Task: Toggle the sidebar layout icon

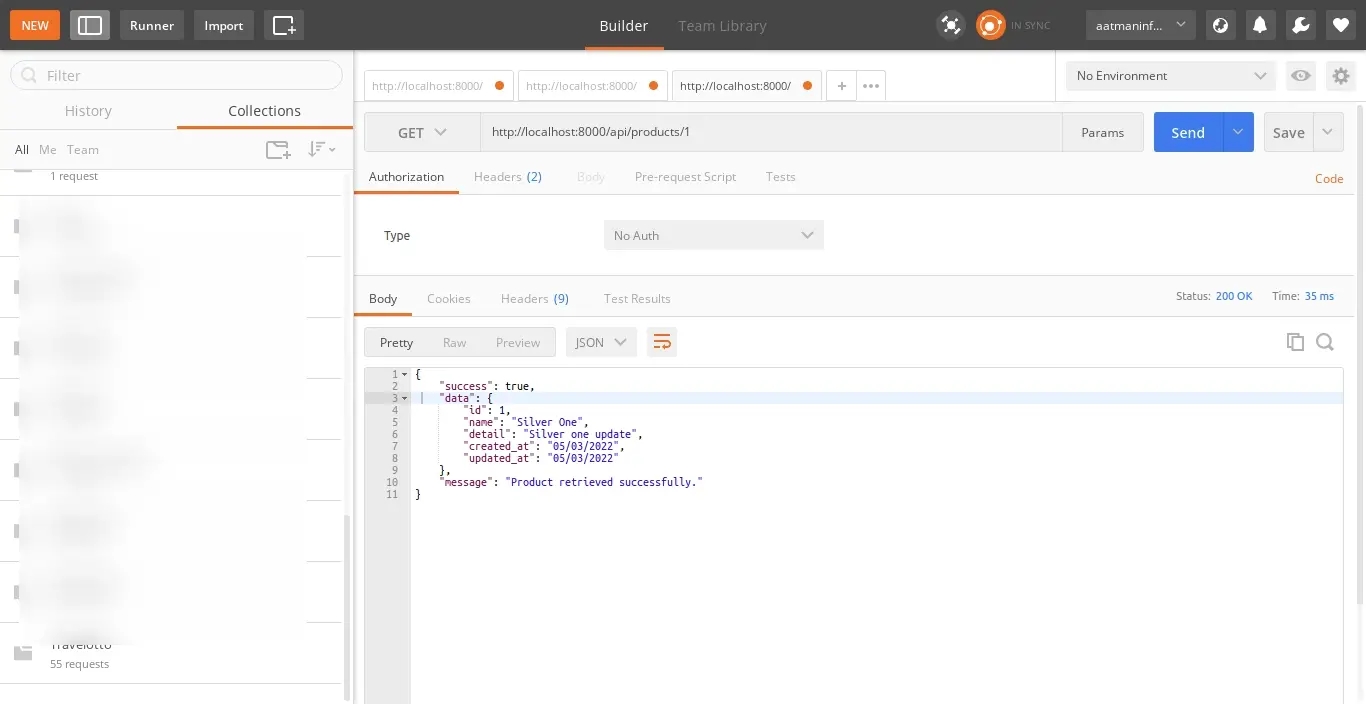Action: [90, 25]
